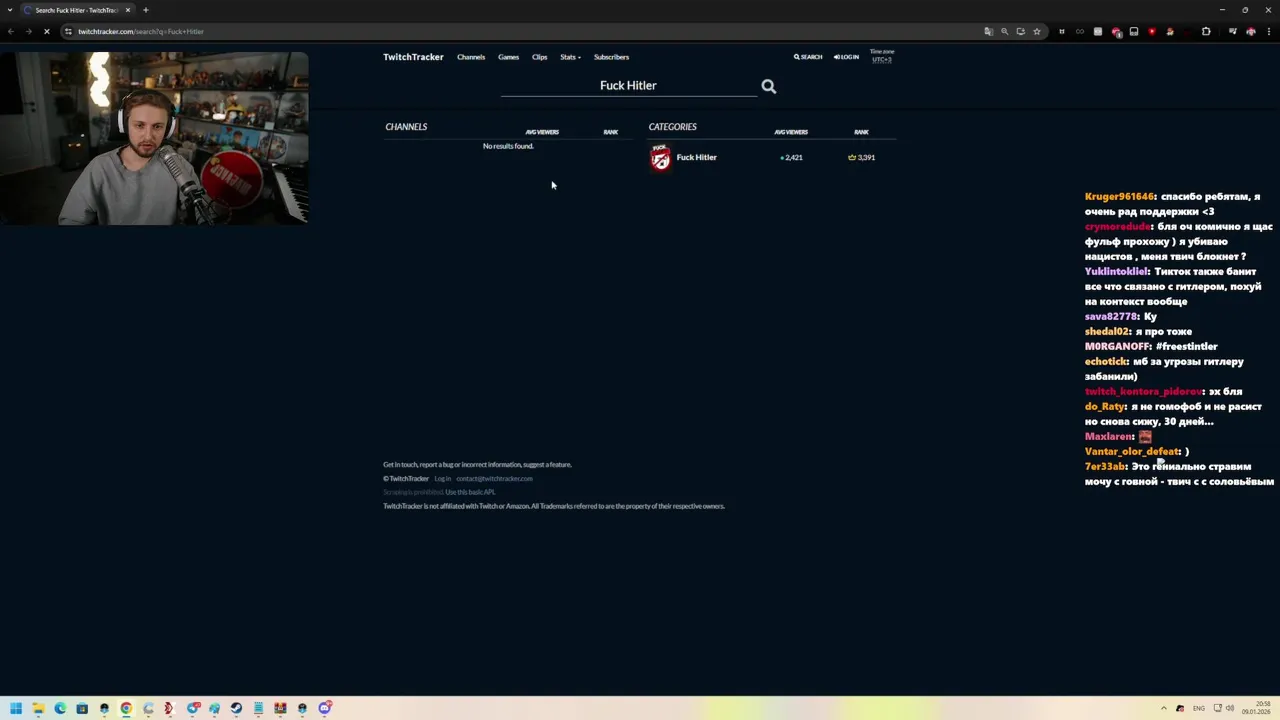Open Microsoft Edge from taskbar
Viewport: 1280px width, 720px height.
60,708
